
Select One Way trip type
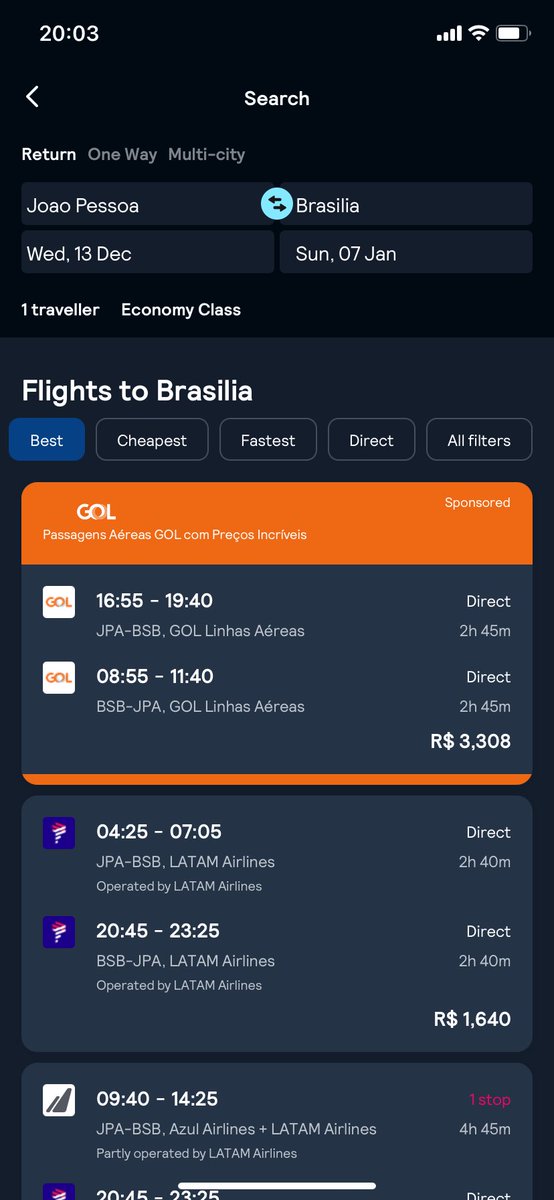coord(122,154)
